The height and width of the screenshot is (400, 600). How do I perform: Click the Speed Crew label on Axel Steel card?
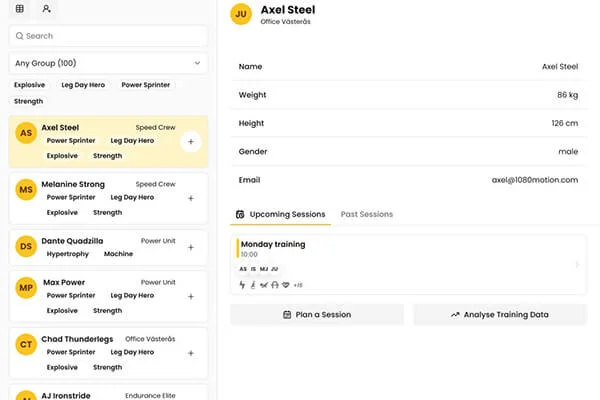click(x=155, y=127)
